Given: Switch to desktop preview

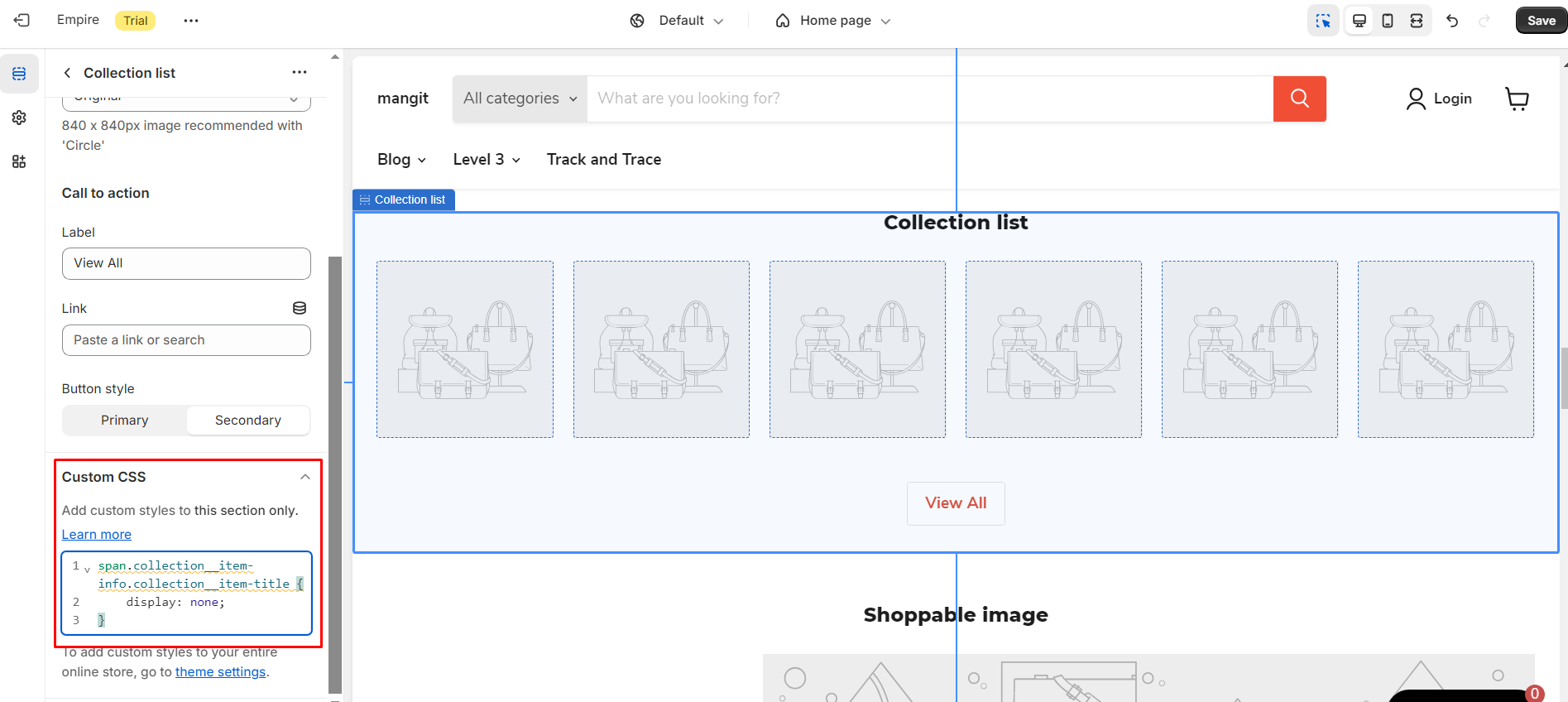Looking at the screenshot, I should point(1359,21).
